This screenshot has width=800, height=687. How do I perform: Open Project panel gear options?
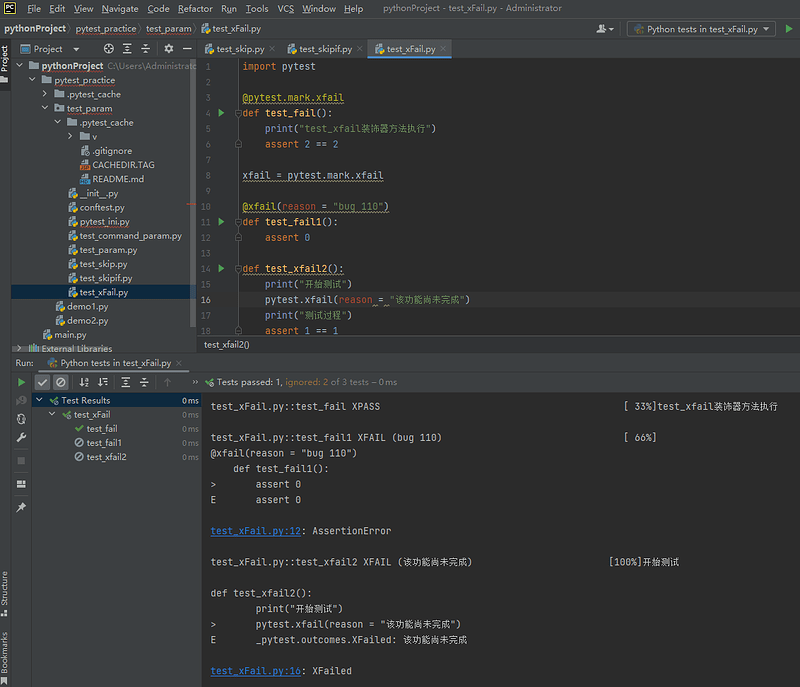coord(169,49)
